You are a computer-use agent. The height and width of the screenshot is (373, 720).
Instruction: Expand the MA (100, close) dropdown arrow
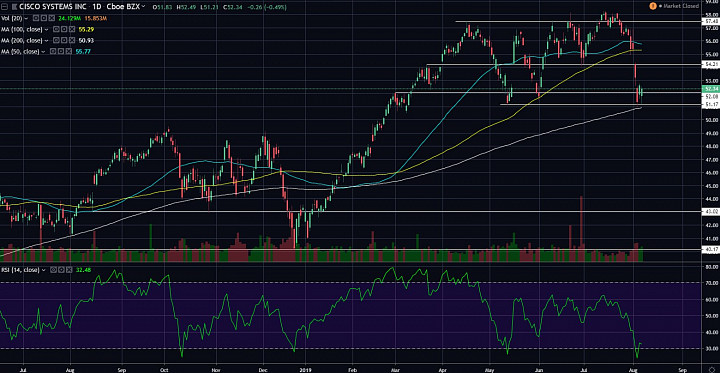point(46,29)
